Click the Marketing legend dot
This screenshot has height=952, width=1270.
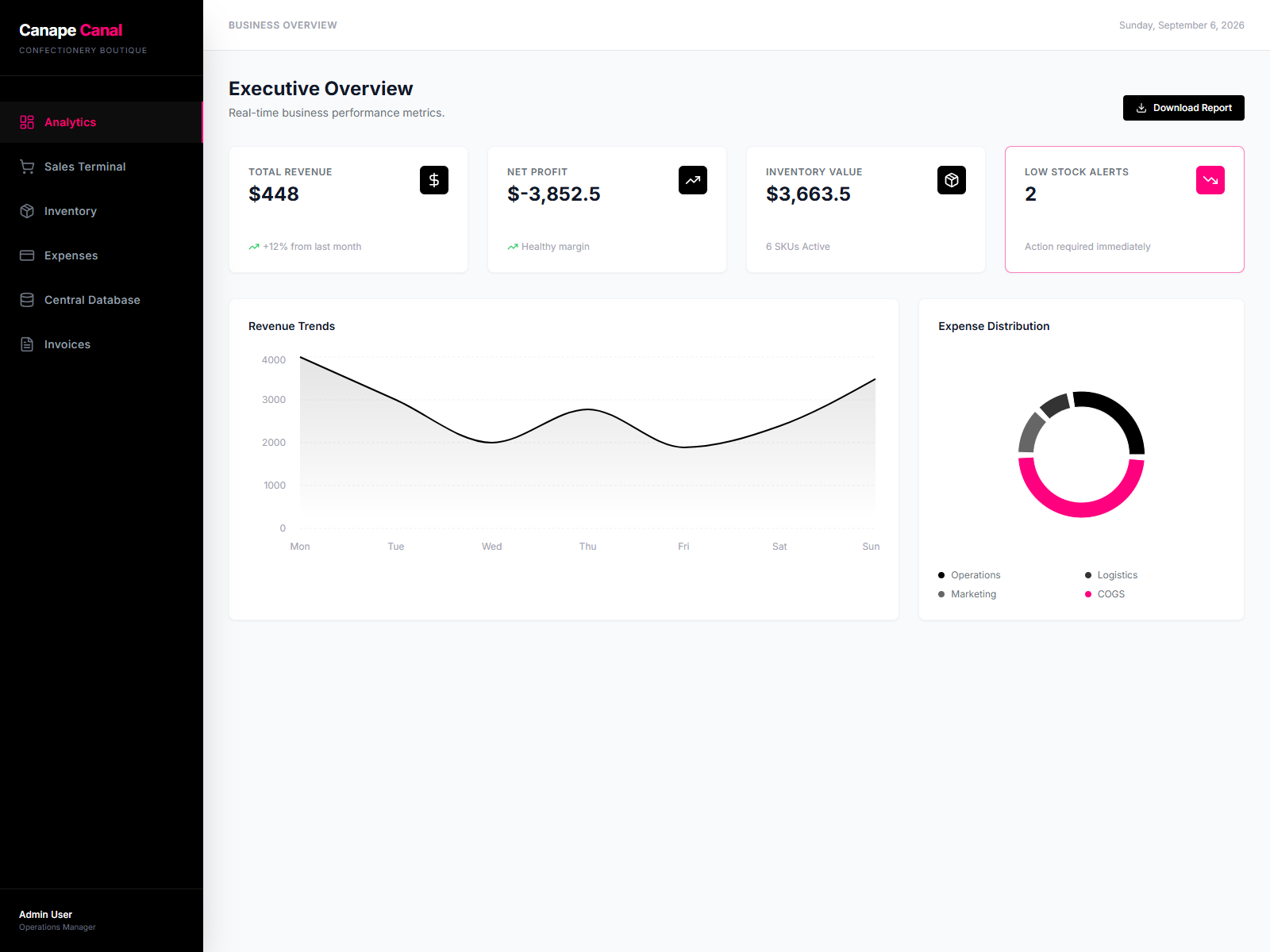coord(941,594)
